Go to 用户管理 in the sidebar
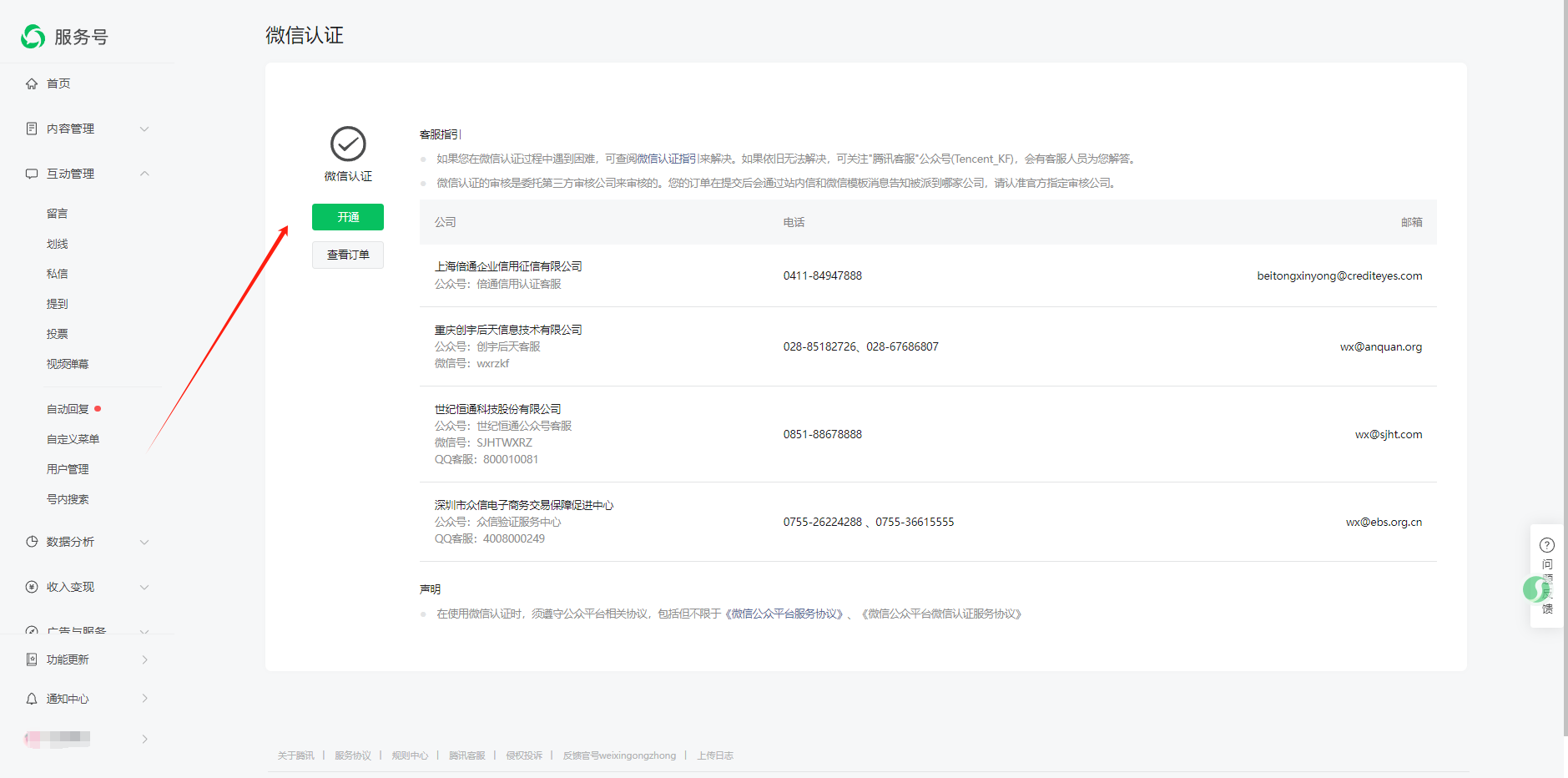Viewport: 1568px width, 778px height. [68, 469]
